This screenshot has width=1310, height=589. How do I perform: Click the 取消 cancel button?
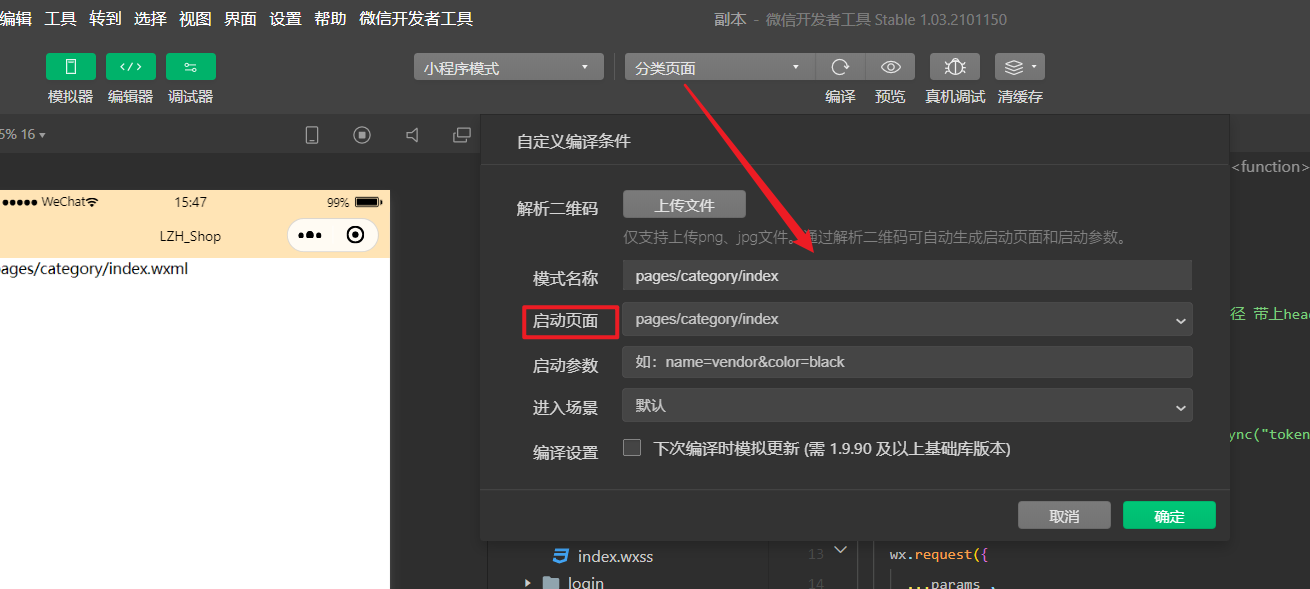1064,515
